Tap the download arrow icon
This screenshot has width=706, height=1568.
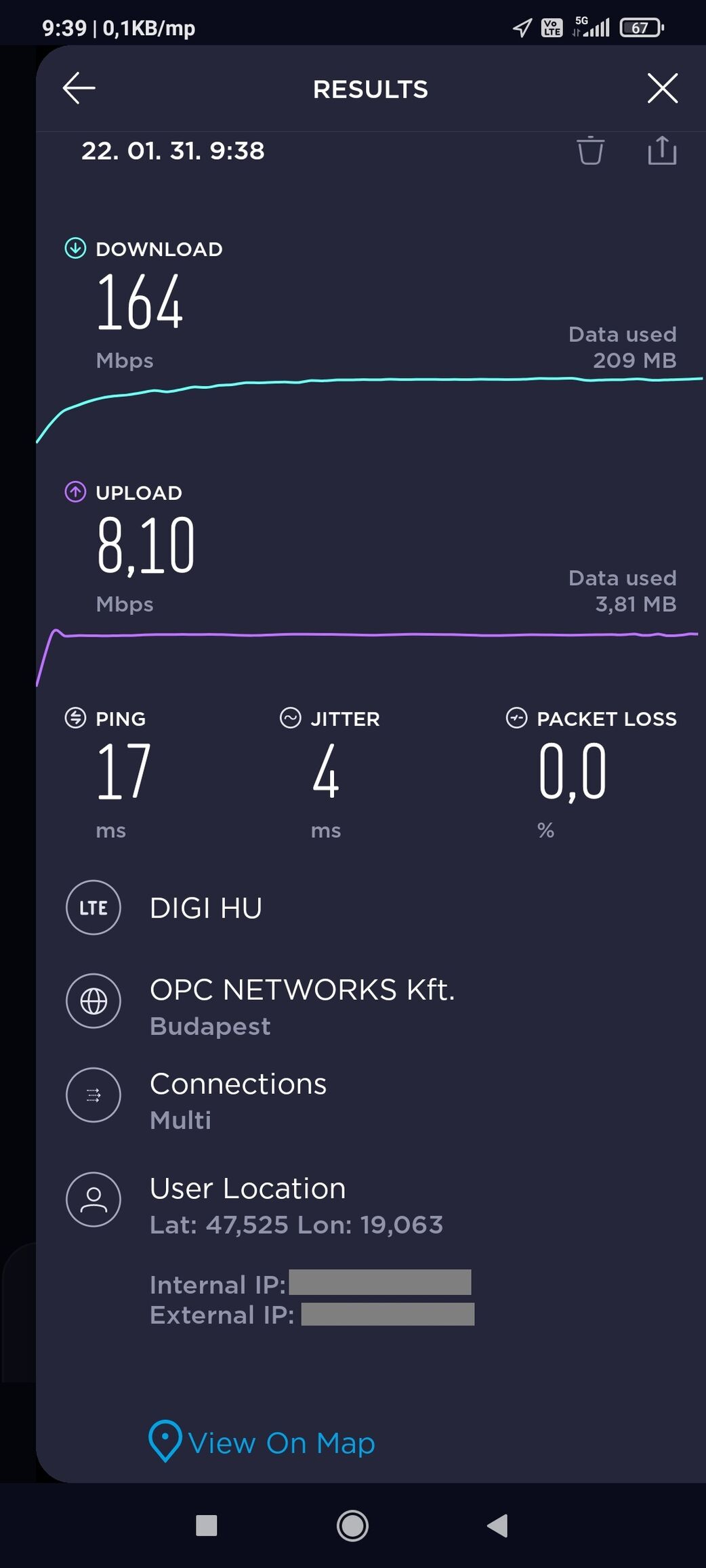pos(75,249)
